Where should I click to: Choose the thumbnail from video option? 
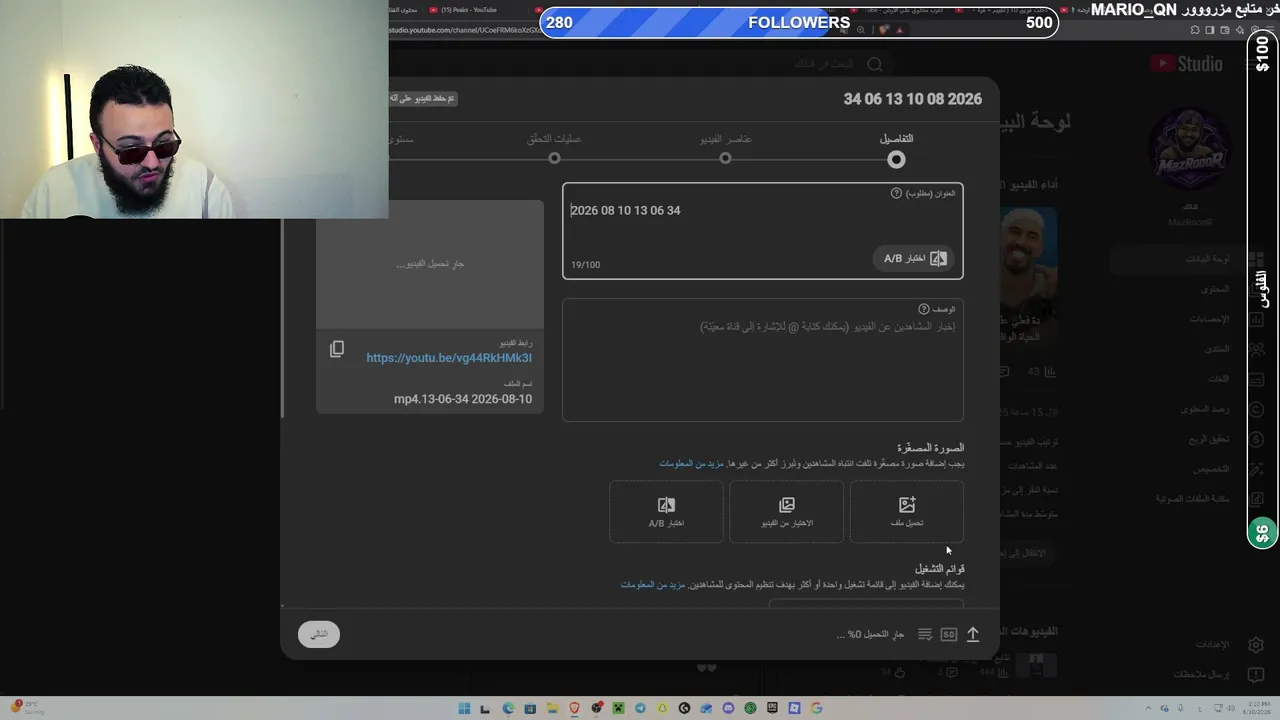[786, 512]
